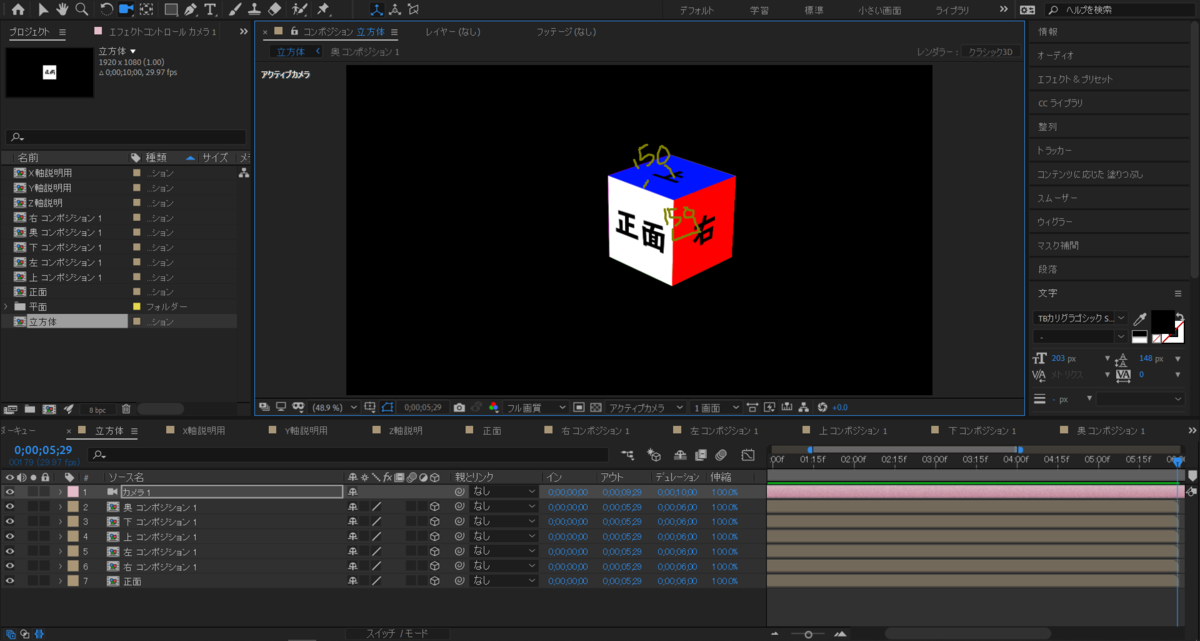
Task: Select the Rotation tool
Action: [106, 9]
